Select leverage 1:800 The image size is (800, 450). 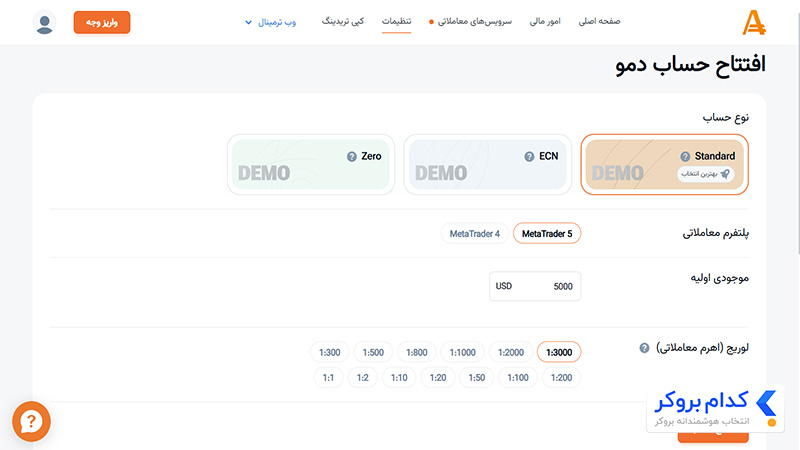pyautogui.click(x=417, y=352)
